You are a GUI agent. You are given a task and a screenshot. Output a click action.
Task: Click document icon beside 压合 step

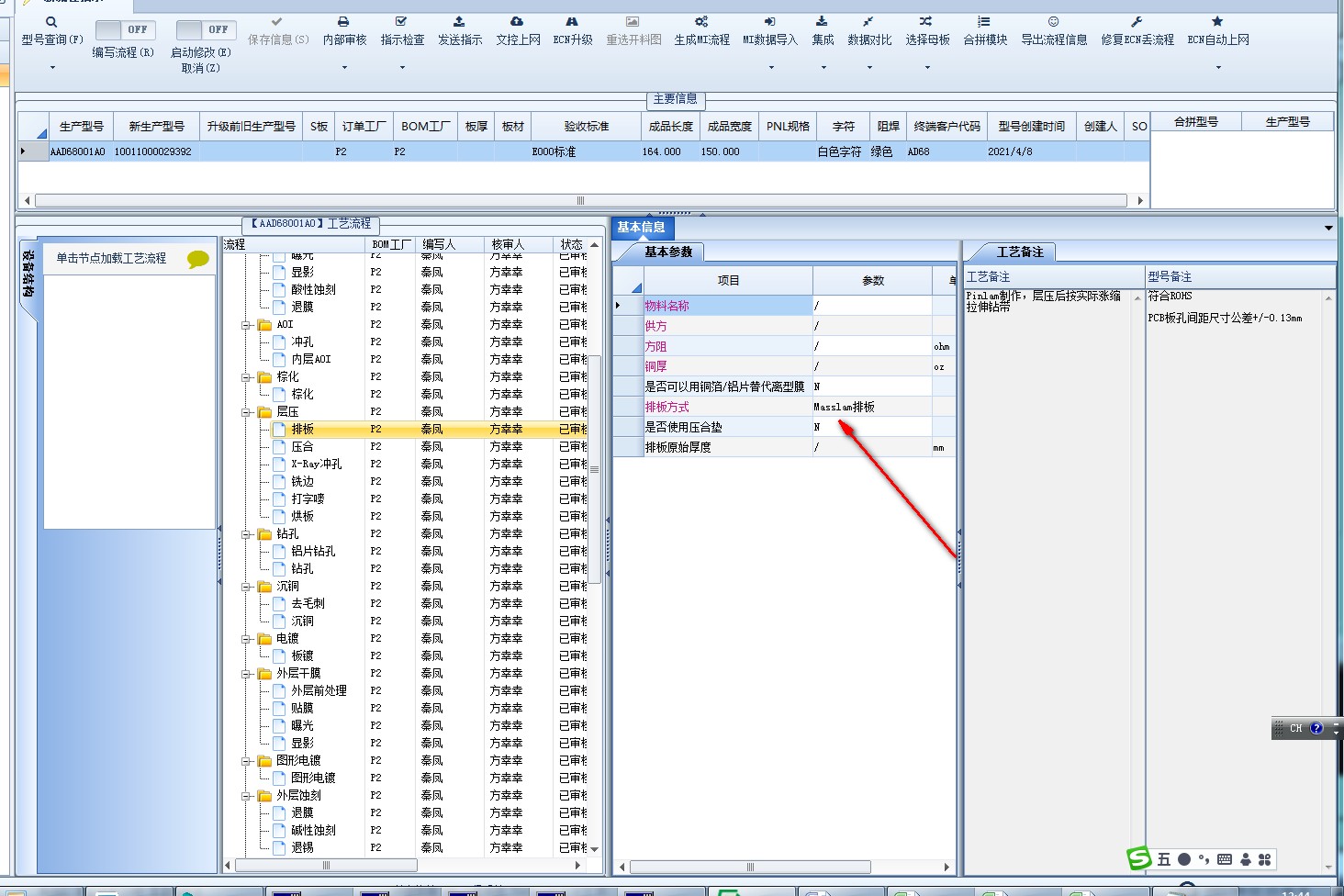pos(279,447)
